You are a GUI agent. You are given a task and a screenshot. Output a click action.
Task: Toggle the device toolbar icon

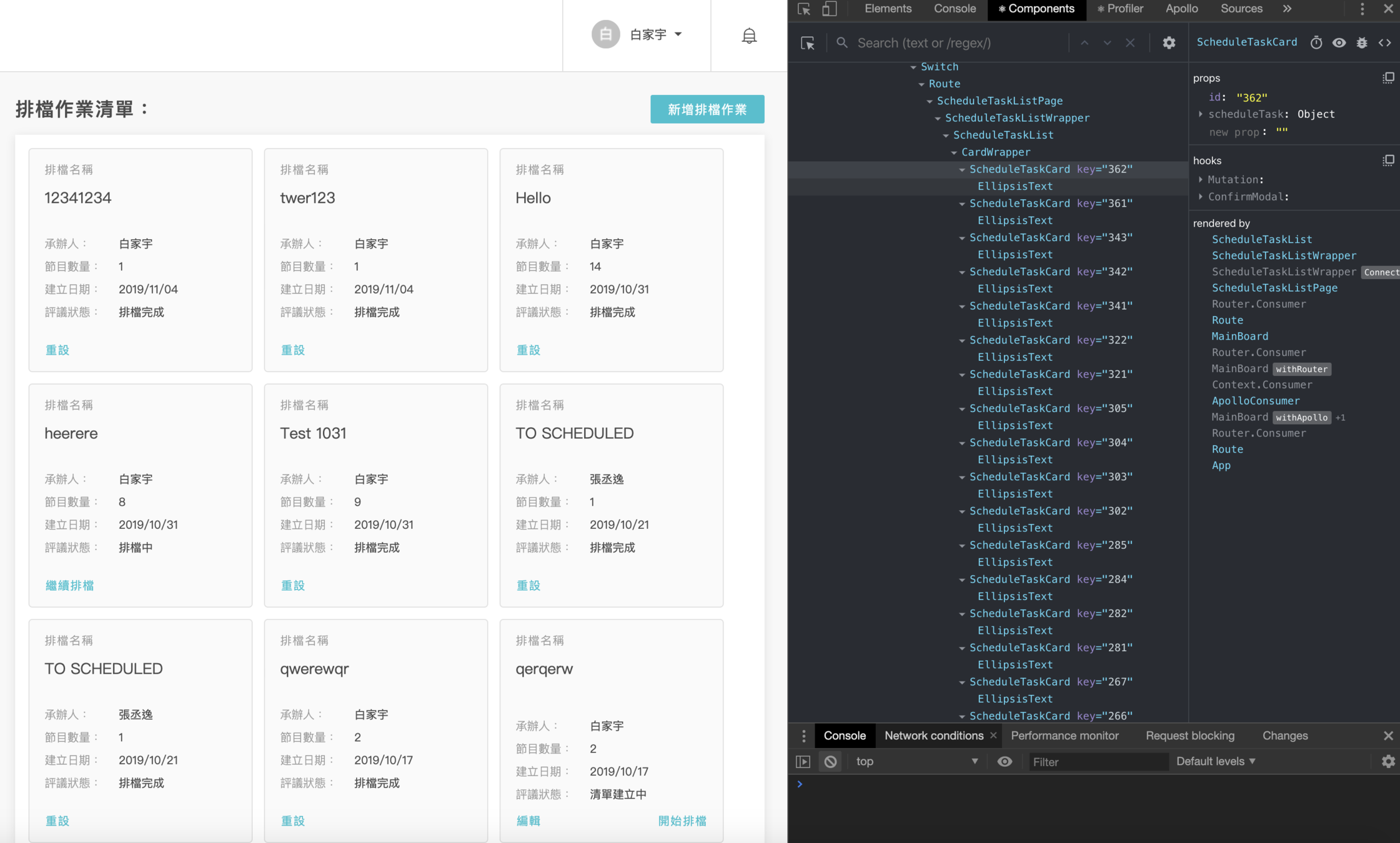pos(829,9)
